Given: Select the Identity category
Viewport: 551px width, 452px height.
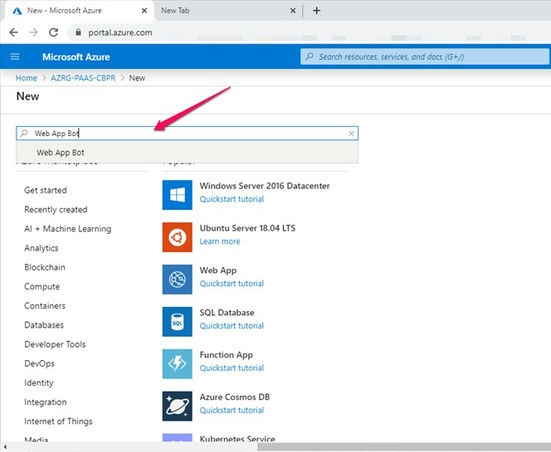Looking at the screenshot, I should coord(39,383).
